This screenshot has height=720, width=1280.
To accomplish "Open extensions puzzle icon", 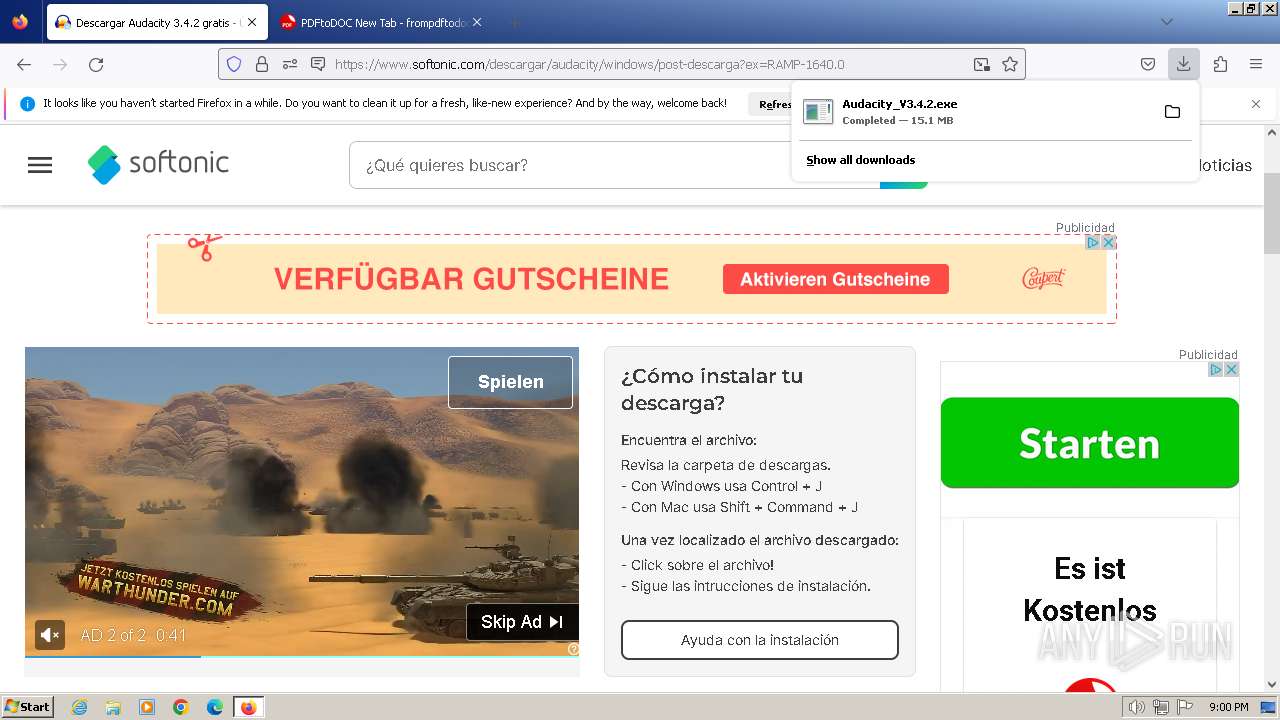I will pos(1220,64).
